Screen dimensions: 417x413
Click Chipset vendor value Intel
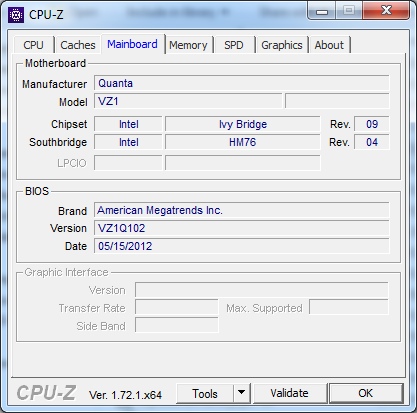click(x=128, y=124)
